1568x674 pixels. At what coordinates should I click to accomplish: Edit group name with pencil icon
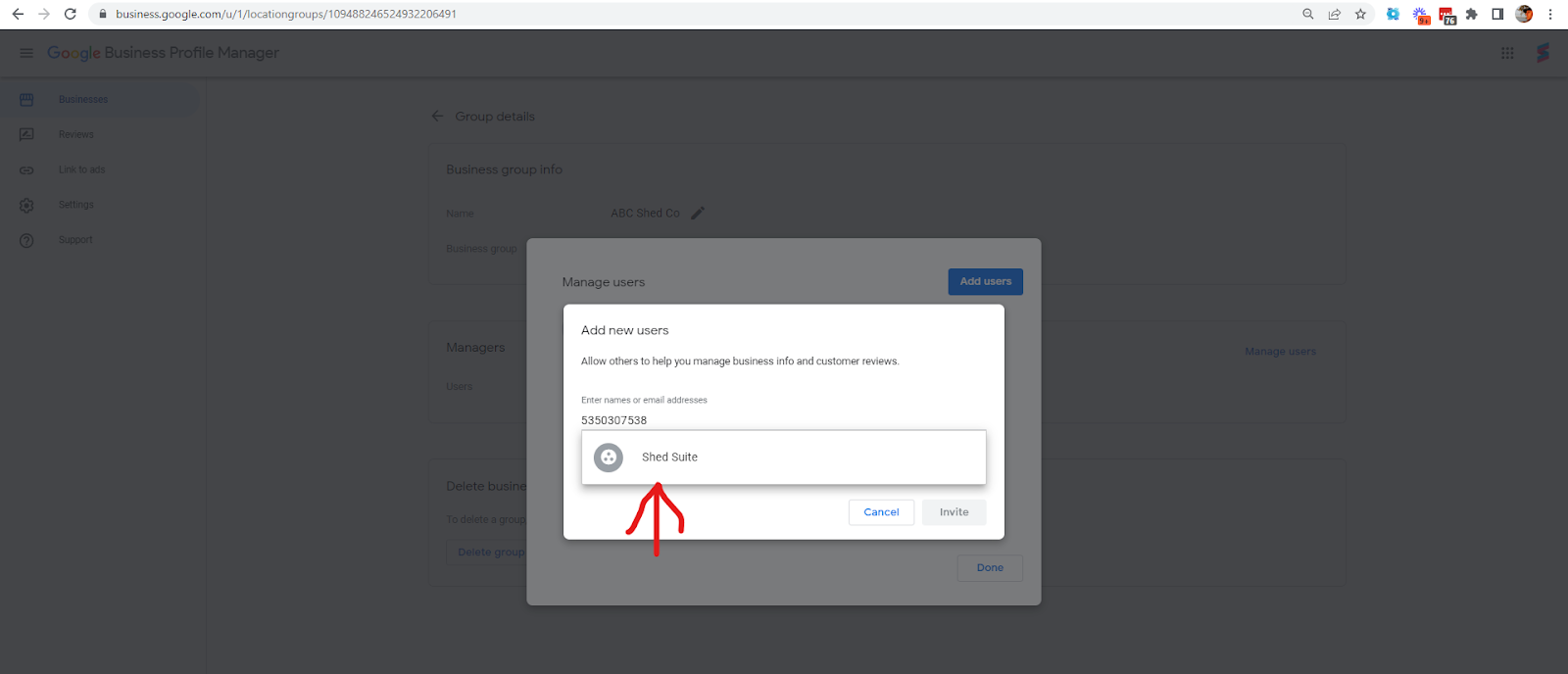[698, 213]
